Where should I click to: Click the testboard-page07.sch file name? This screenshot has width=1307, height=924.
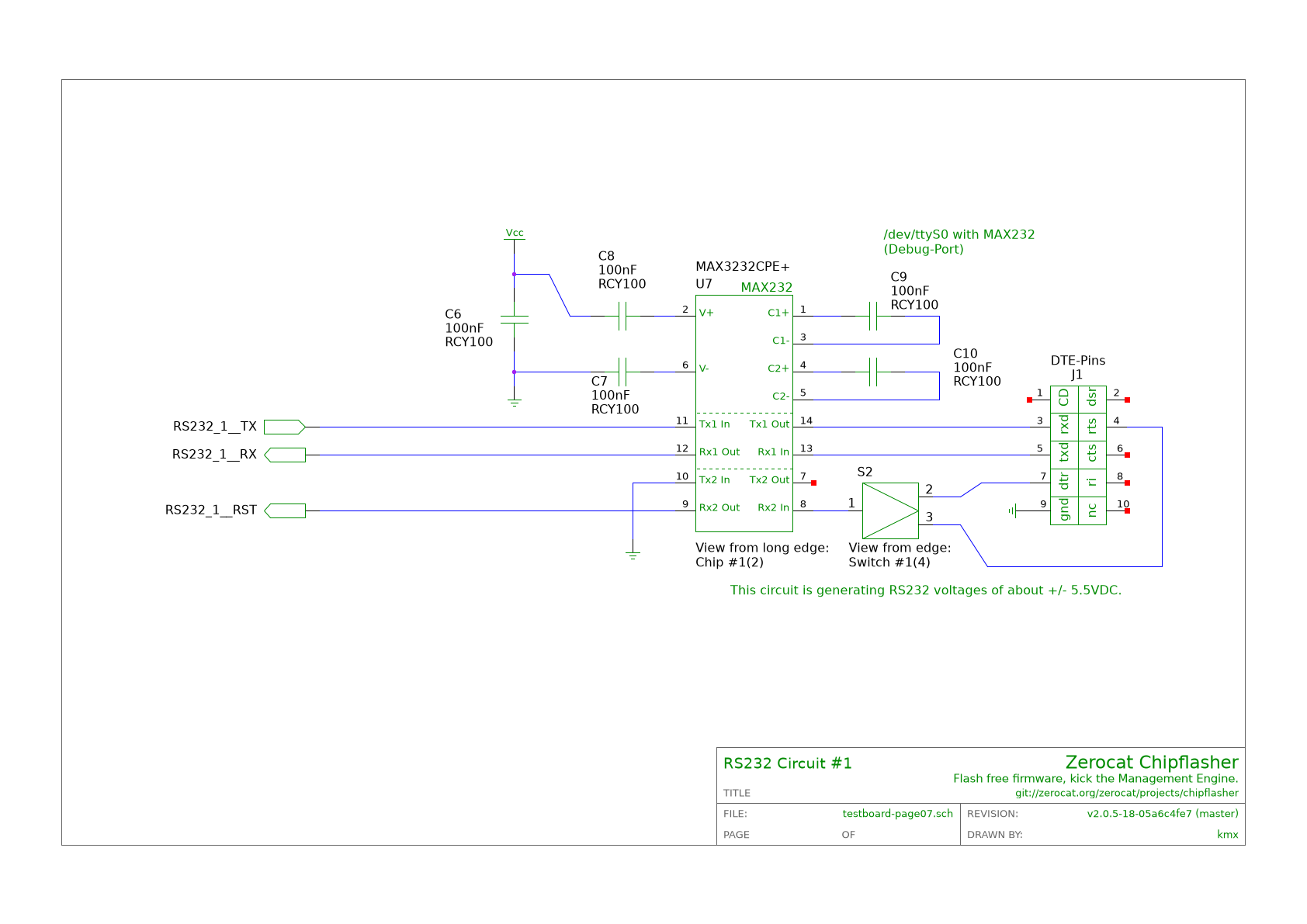pos(898,814)
